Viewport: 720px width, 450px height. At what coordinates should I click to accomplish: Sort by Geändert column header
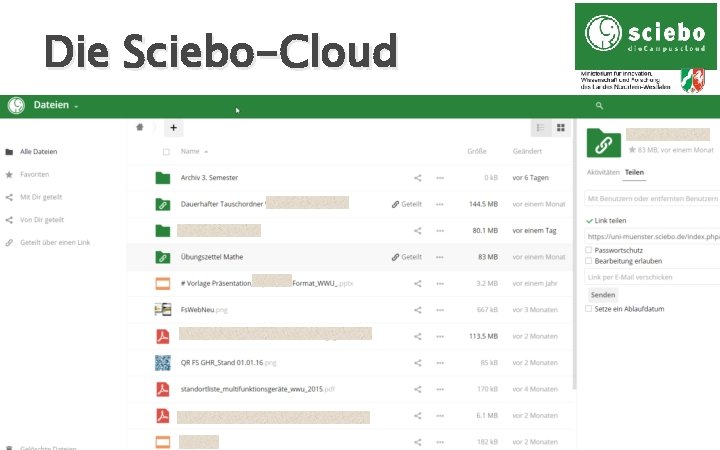[527, 151]
